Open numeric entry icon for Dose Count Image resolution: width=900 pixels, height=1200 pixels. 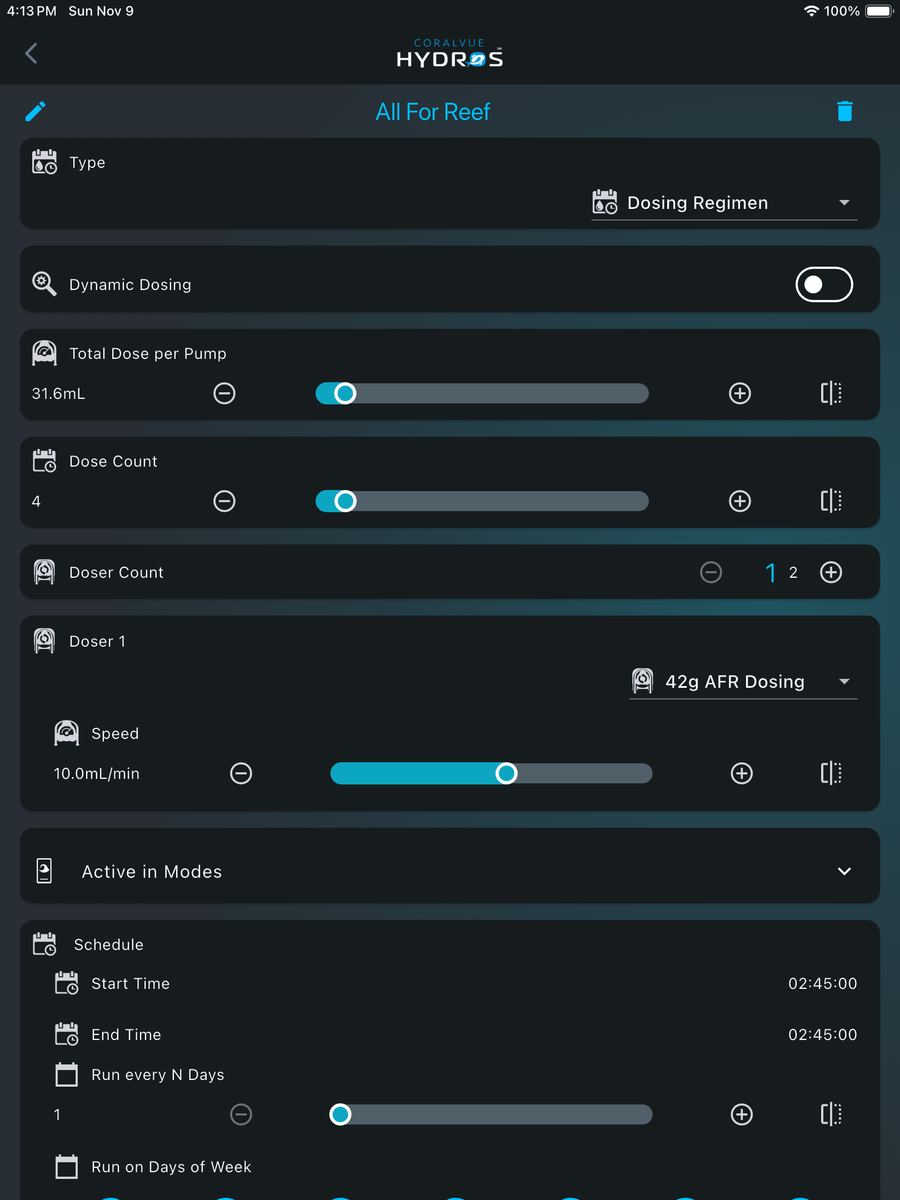pos(831,501)
